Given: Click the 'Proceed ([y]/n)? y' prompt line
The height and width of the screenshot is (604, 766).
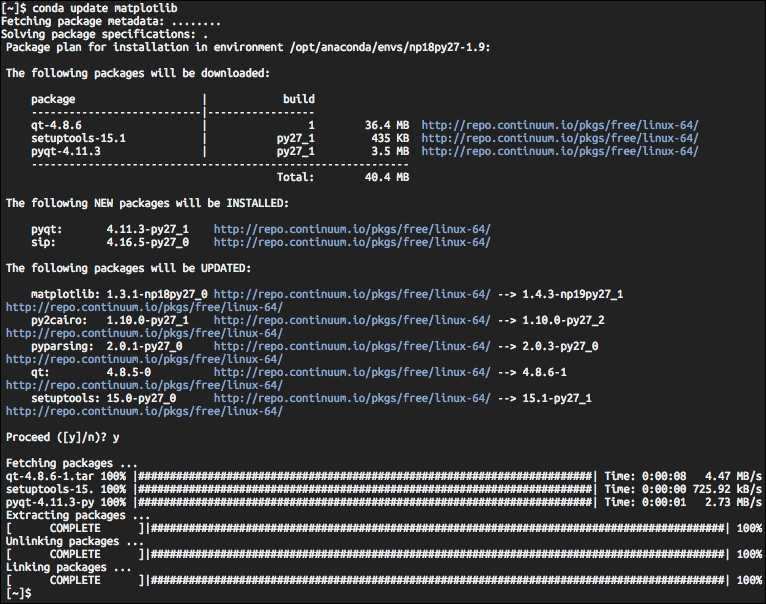Looking at the screenshot, I should 63,437.
